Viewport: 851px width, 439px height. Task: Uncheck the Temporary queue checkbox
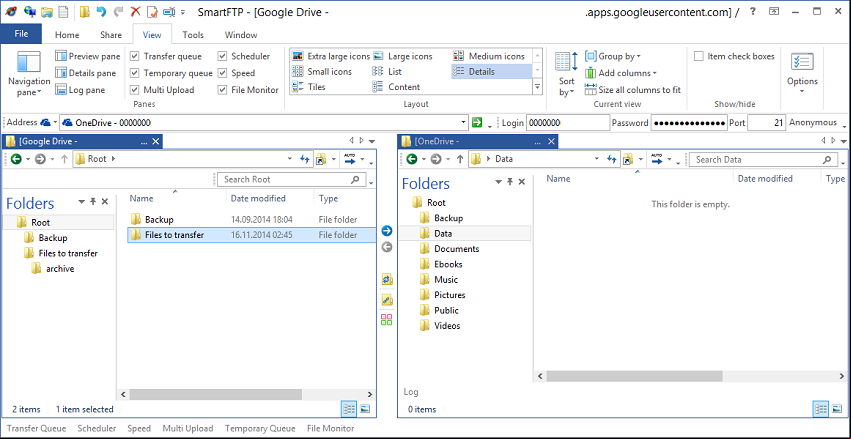click(135, 73)
